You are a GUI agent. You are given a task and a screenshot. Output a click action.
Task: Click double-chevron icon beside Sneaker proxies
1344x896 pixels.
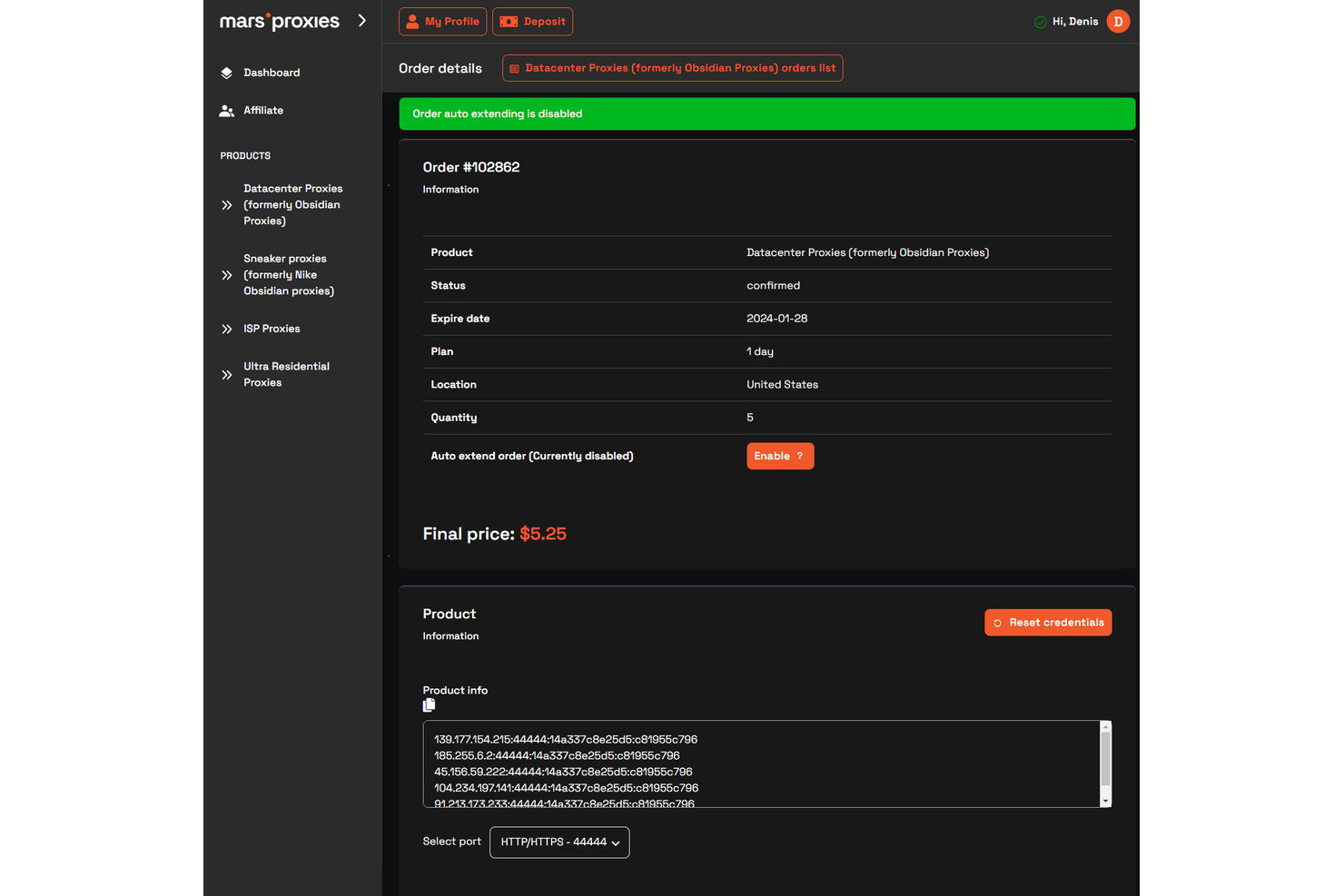227,275
